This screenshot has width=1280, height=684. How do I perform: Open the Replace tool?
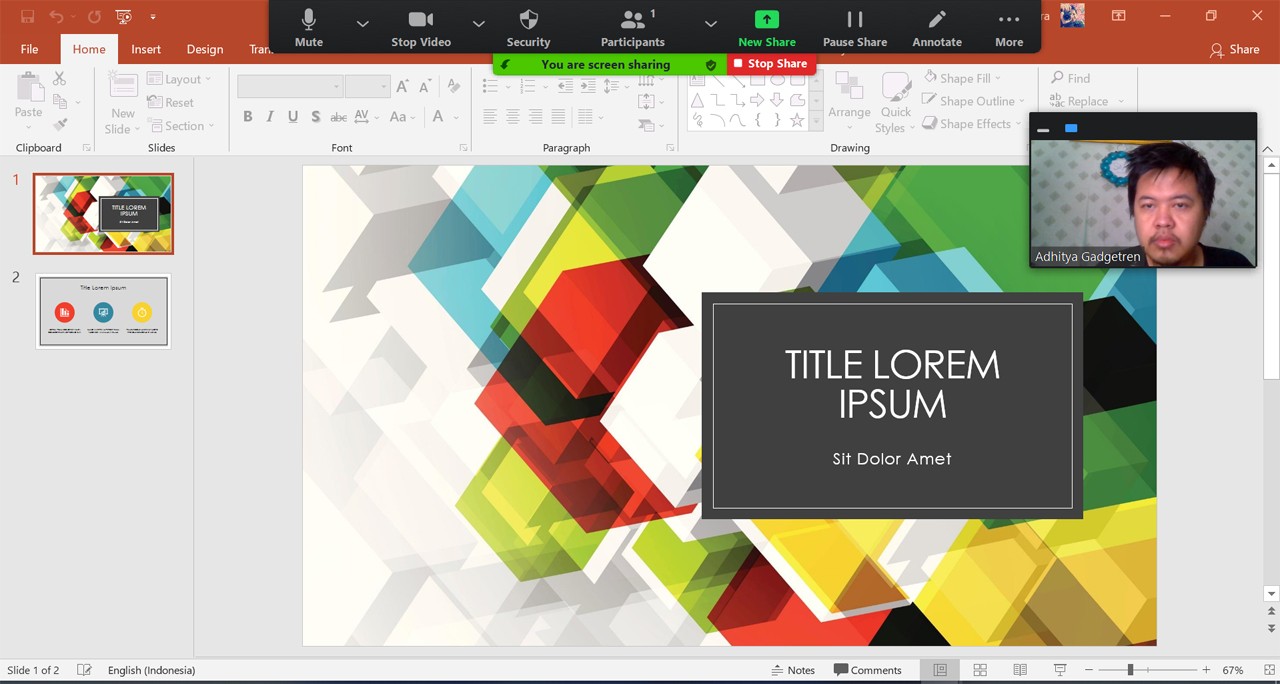pyautogui.click(x=1082, y=100)
